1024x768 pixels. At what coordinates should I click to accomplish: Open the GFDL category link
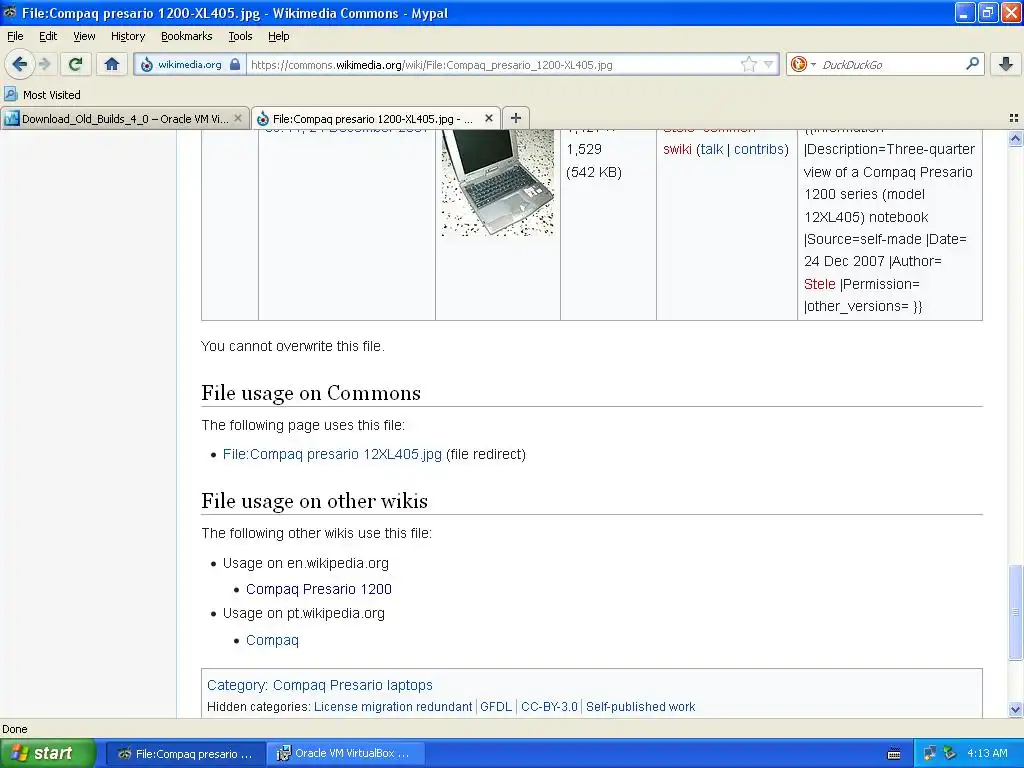click(496, 707)
